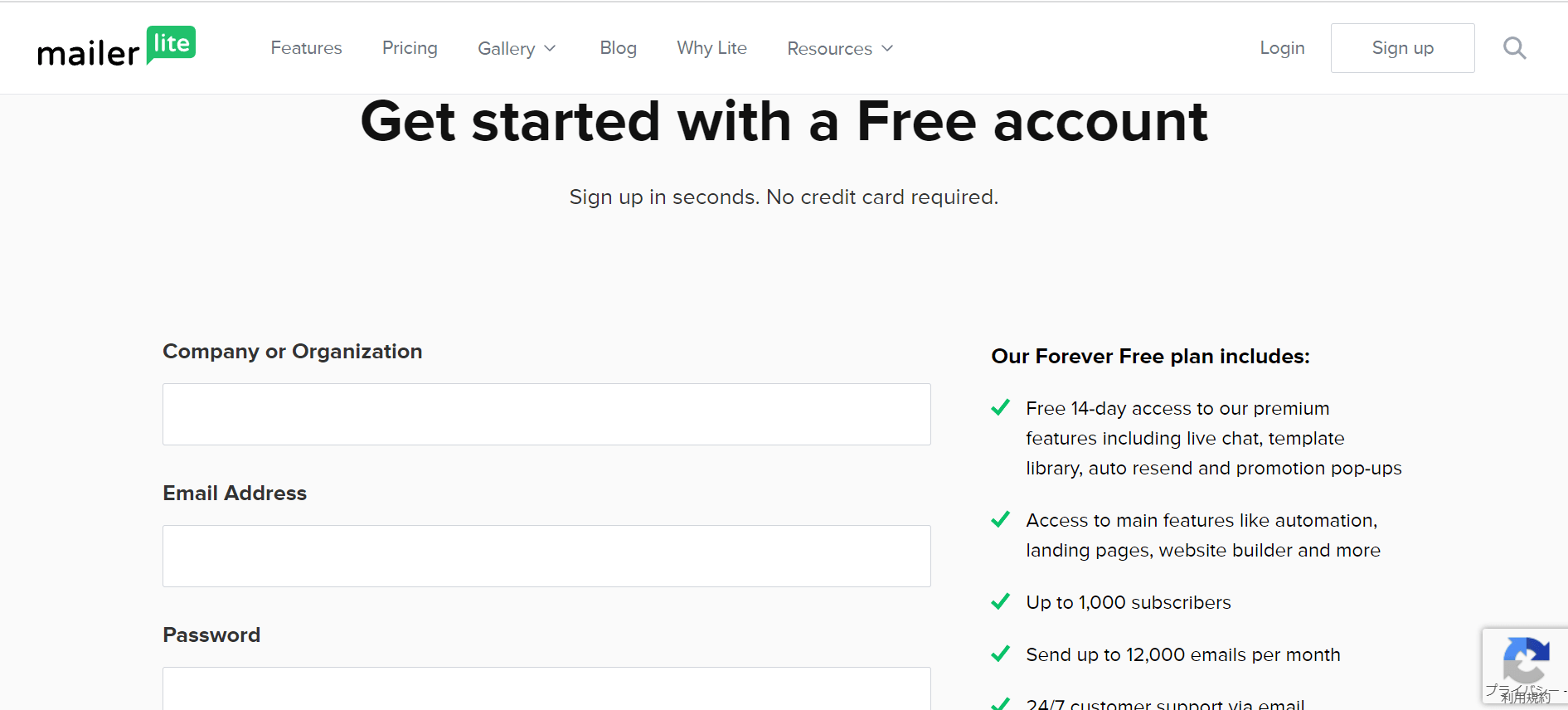Open the search magnifier icon
Screen dimensions: 1568x710
tap(1514, 48)
